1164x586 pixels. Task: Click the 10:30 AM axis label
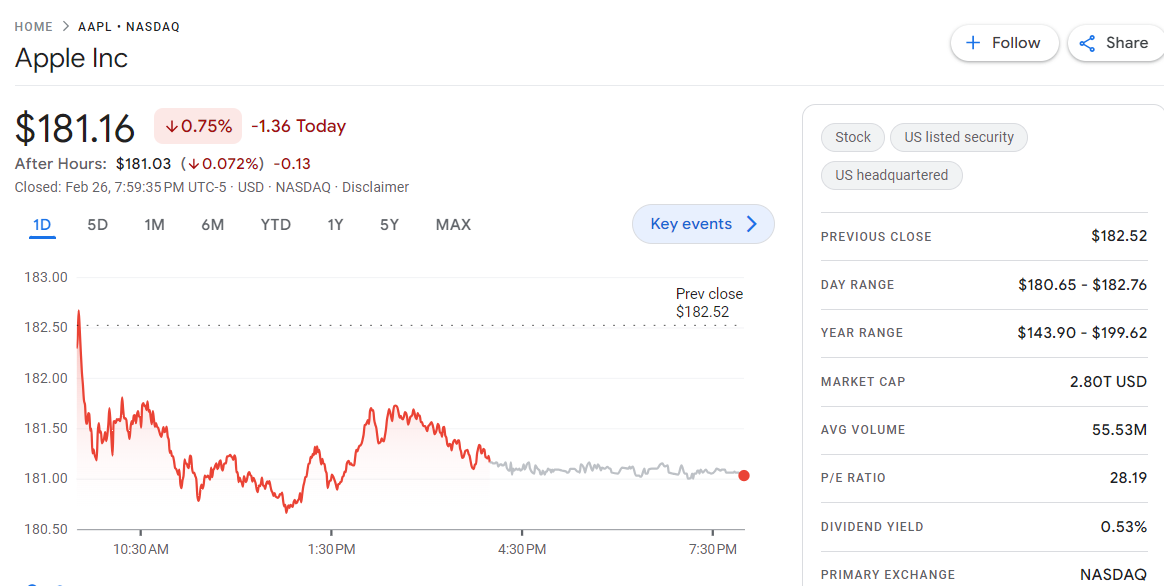[141, 550]
